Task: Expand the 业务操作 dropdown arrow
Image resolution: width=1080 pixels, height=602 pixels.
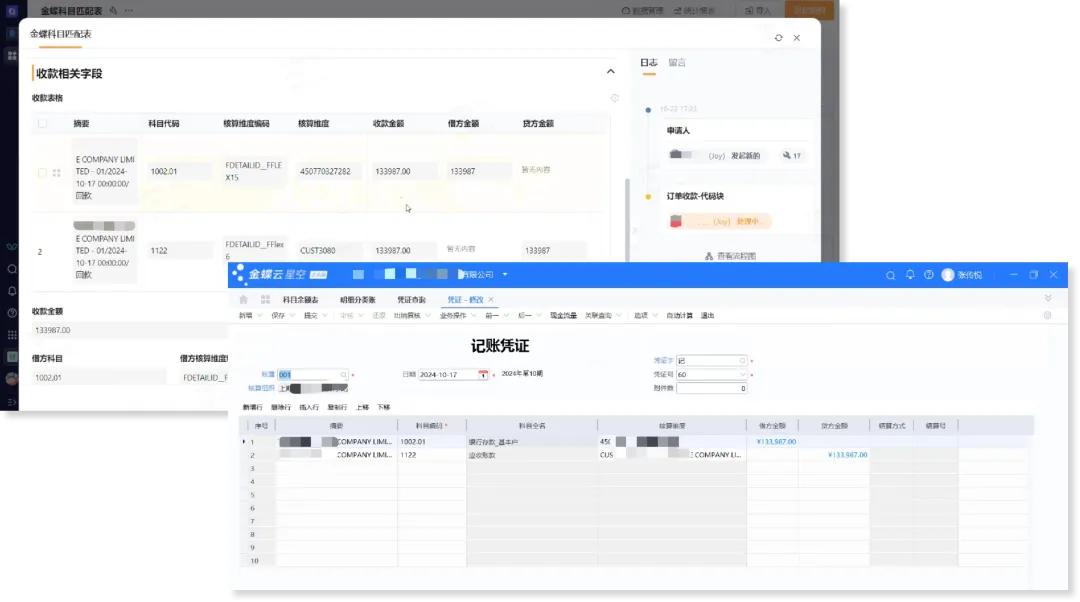Action: [x=473, y=315]
